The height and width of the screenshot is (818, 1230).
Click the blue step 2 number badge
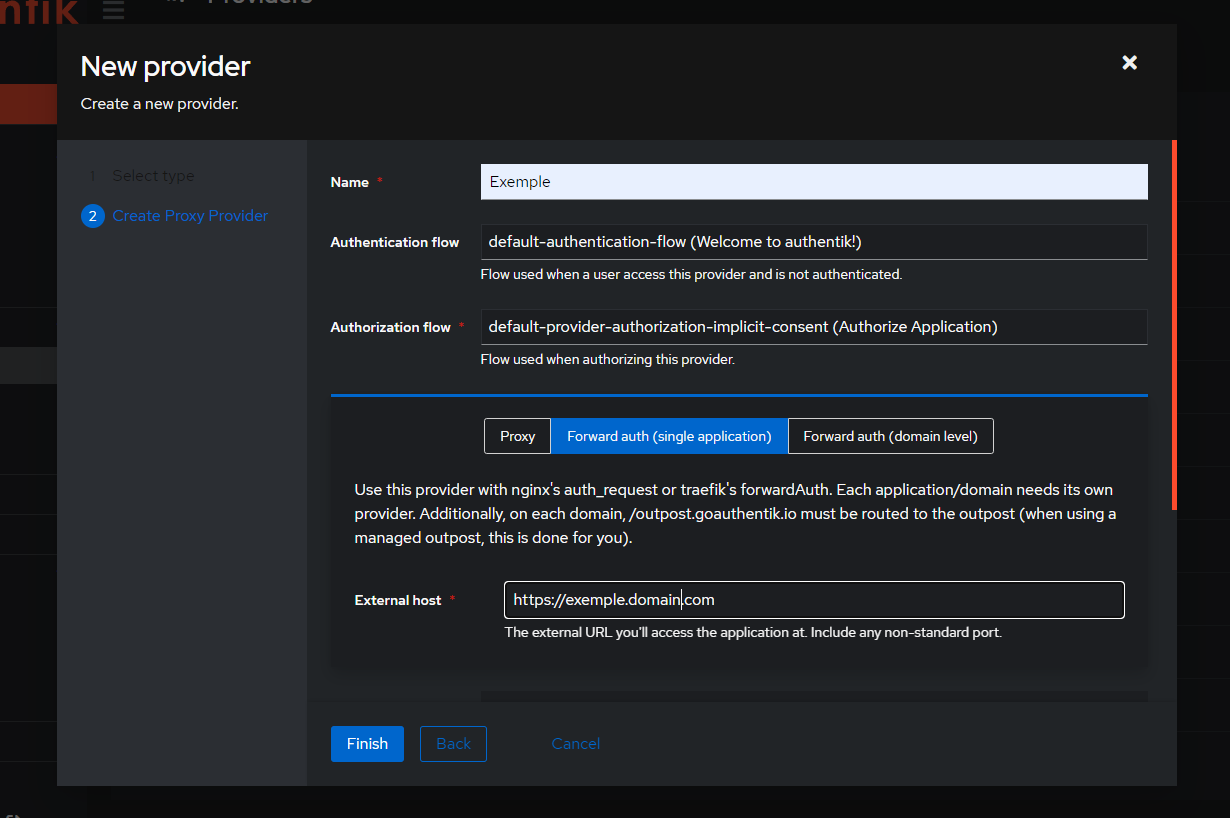point(93,216)
